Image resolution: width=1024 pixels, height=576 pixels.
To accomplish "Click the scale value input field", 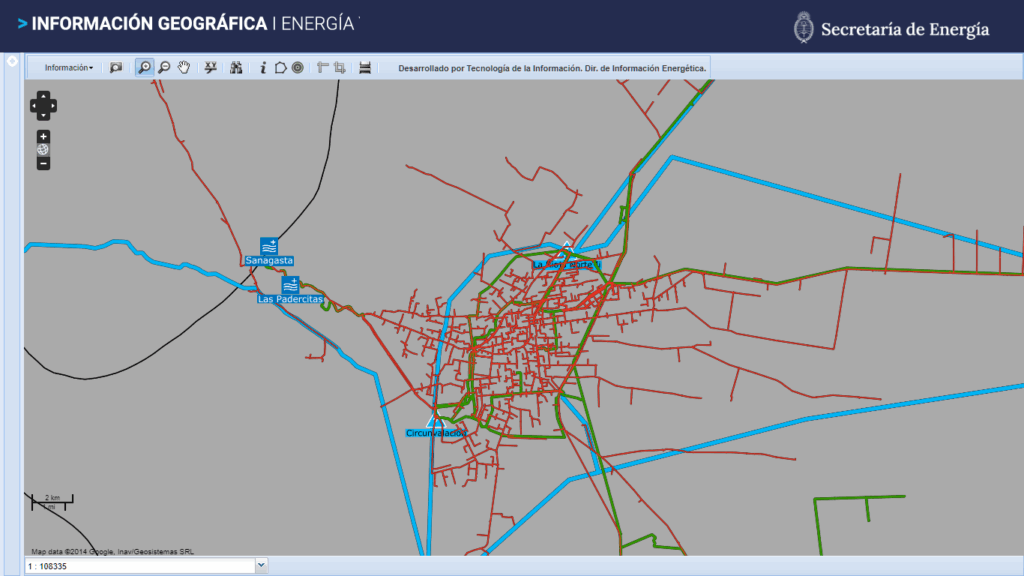I will coord(139,566).
